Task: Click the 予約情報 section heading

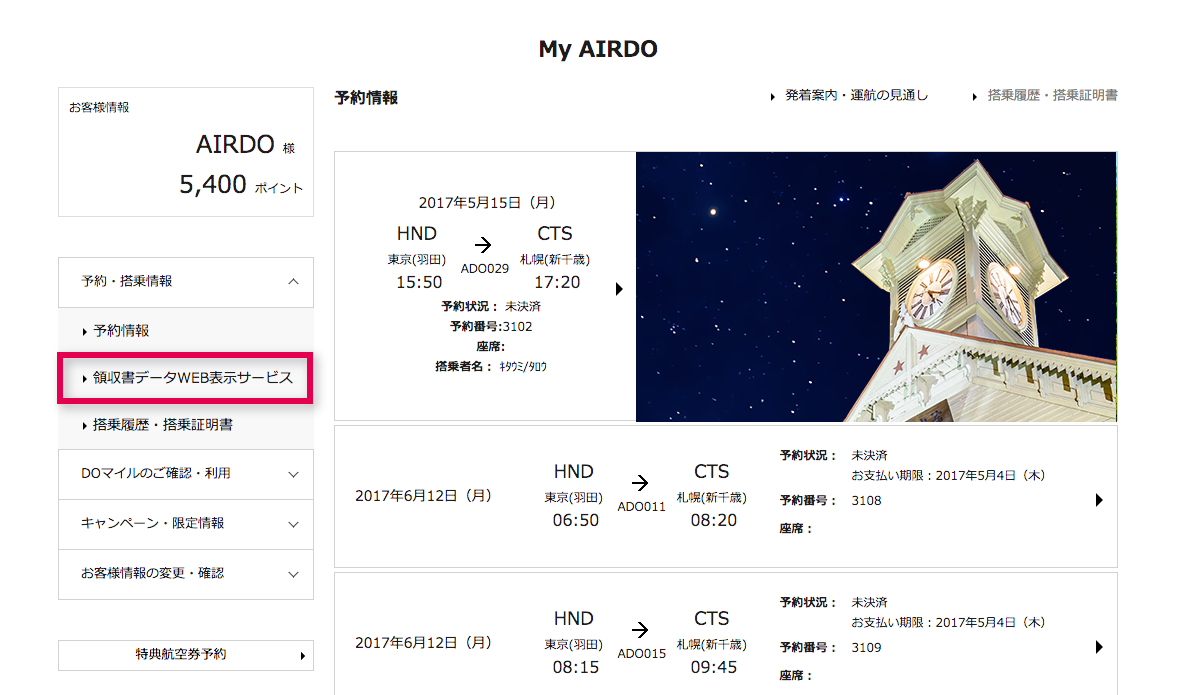Action: click(366, 98)
